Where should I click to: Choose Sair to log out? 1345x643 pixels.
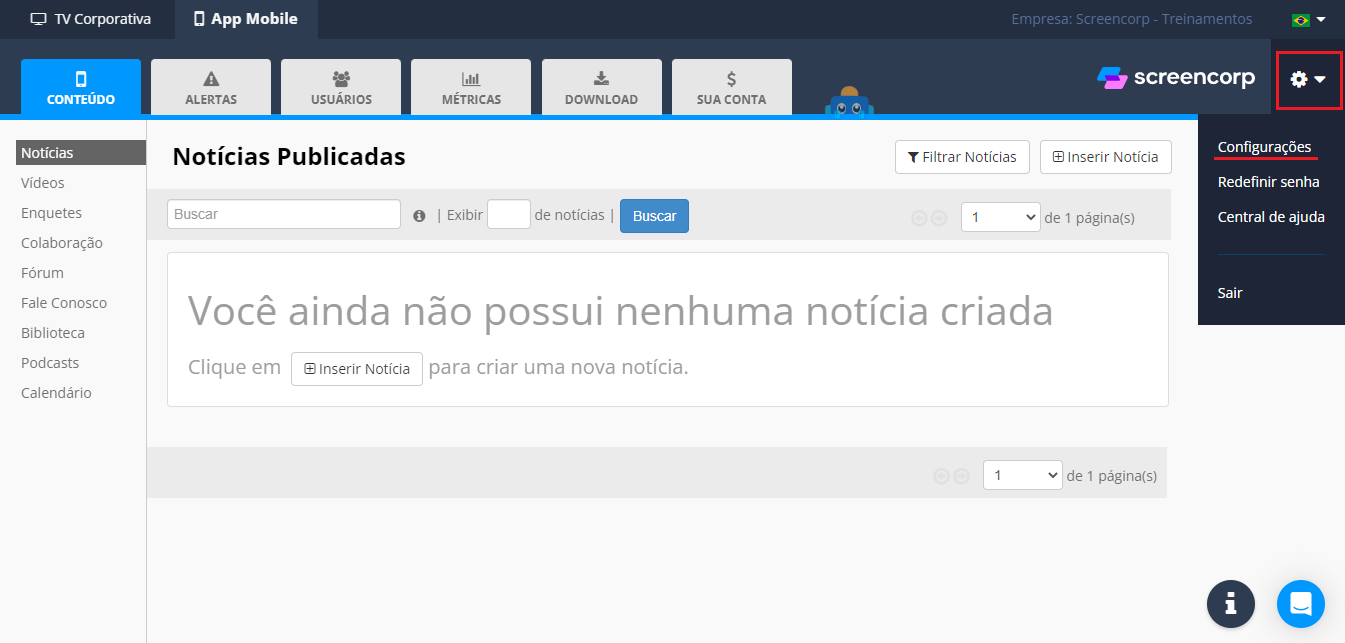[1230, 293]
